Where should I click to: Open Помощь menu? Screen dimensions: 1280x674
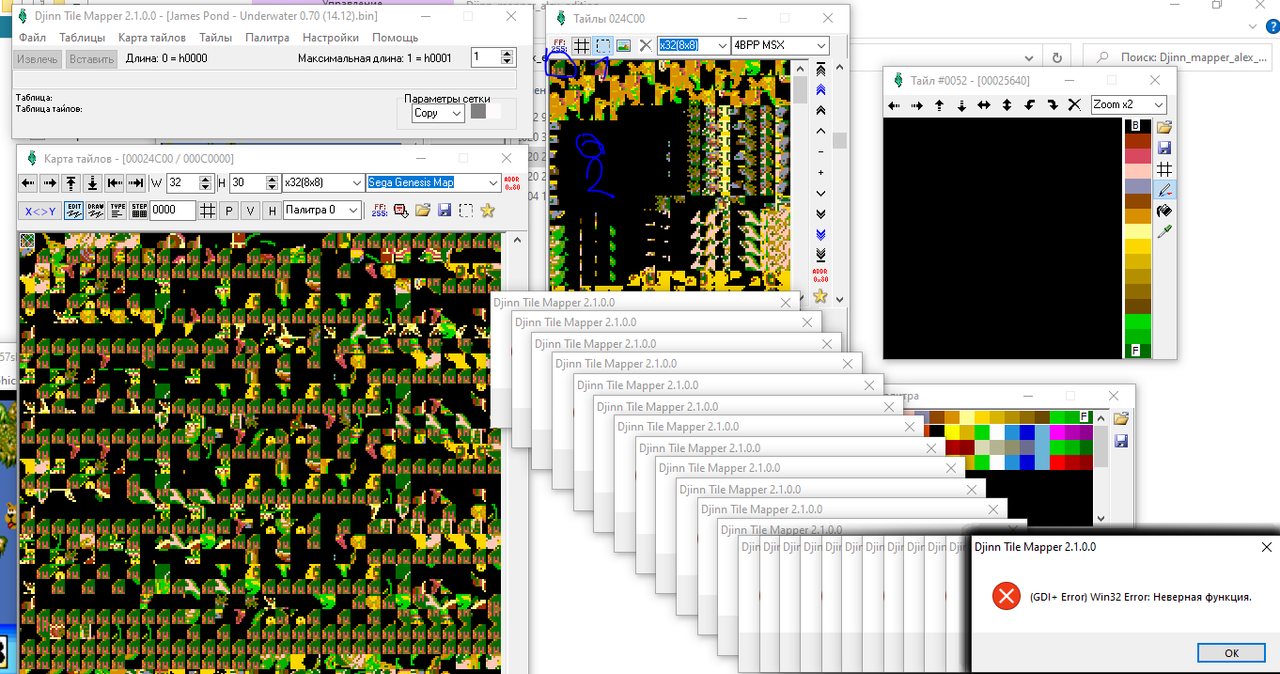[x=395, y=38]
